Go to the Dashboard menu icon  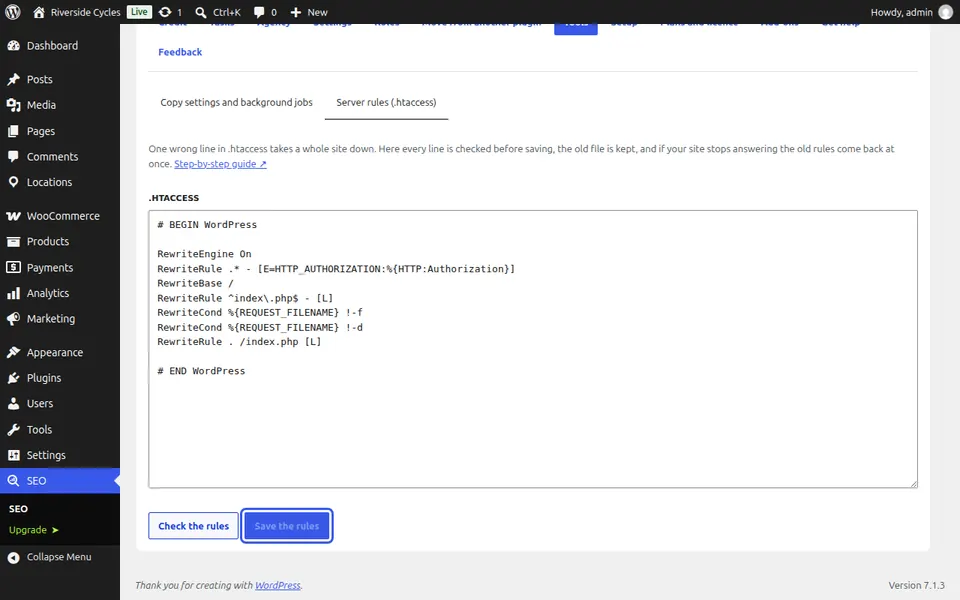tap(13, 45)
